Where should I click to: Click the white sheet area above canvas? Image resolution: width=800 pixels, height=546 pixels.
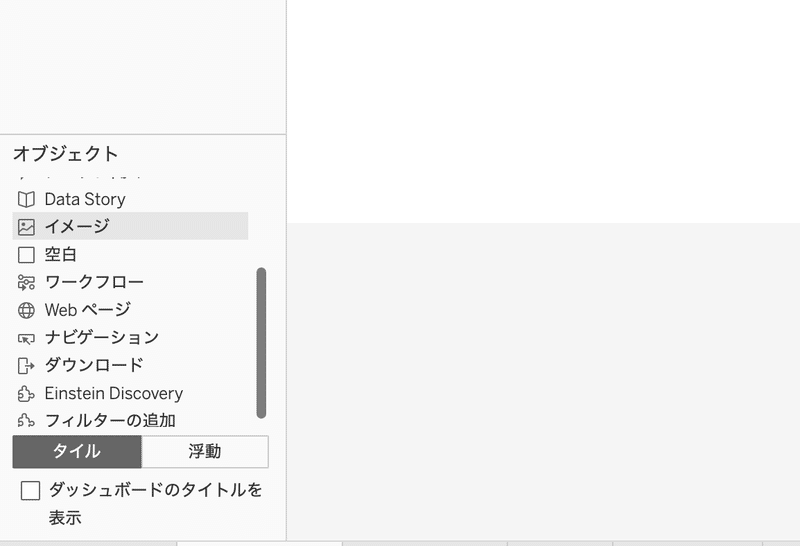543,111
